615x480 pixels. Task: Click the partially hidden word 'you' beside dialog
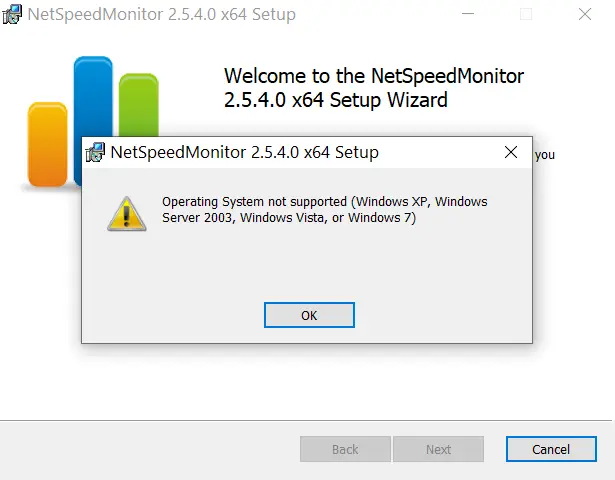(x=545, y=155)
